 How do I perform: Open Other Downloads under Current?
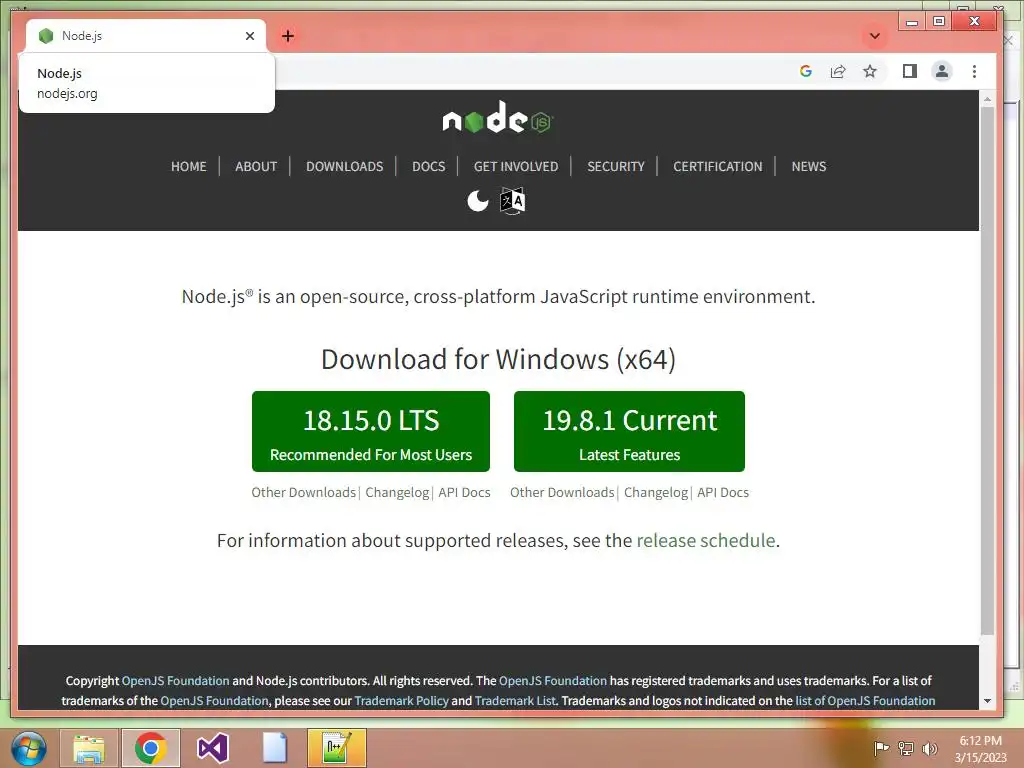562,492
